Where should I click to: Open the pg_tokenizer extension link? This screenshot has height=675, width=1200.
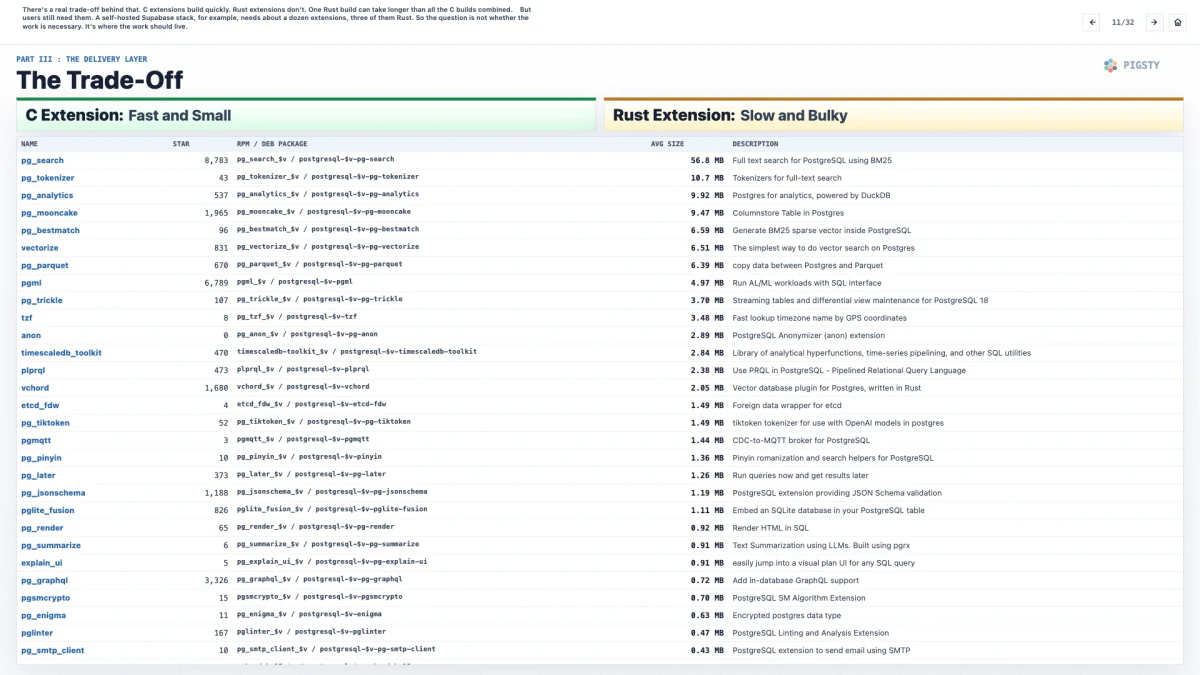coord(47,178)
